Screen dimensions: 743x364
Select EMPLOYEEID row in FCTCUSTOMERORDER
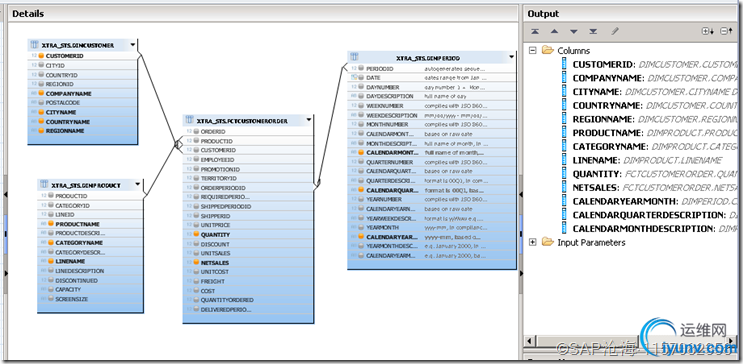[x=248, y=160]
